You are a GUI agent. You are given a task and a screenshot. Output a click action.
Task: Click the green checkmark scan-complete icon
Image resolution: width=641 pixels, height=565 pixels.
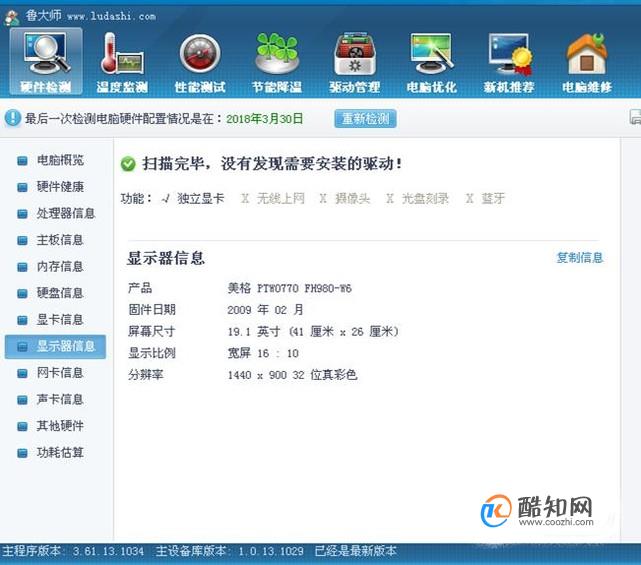(x=128, y=164)
